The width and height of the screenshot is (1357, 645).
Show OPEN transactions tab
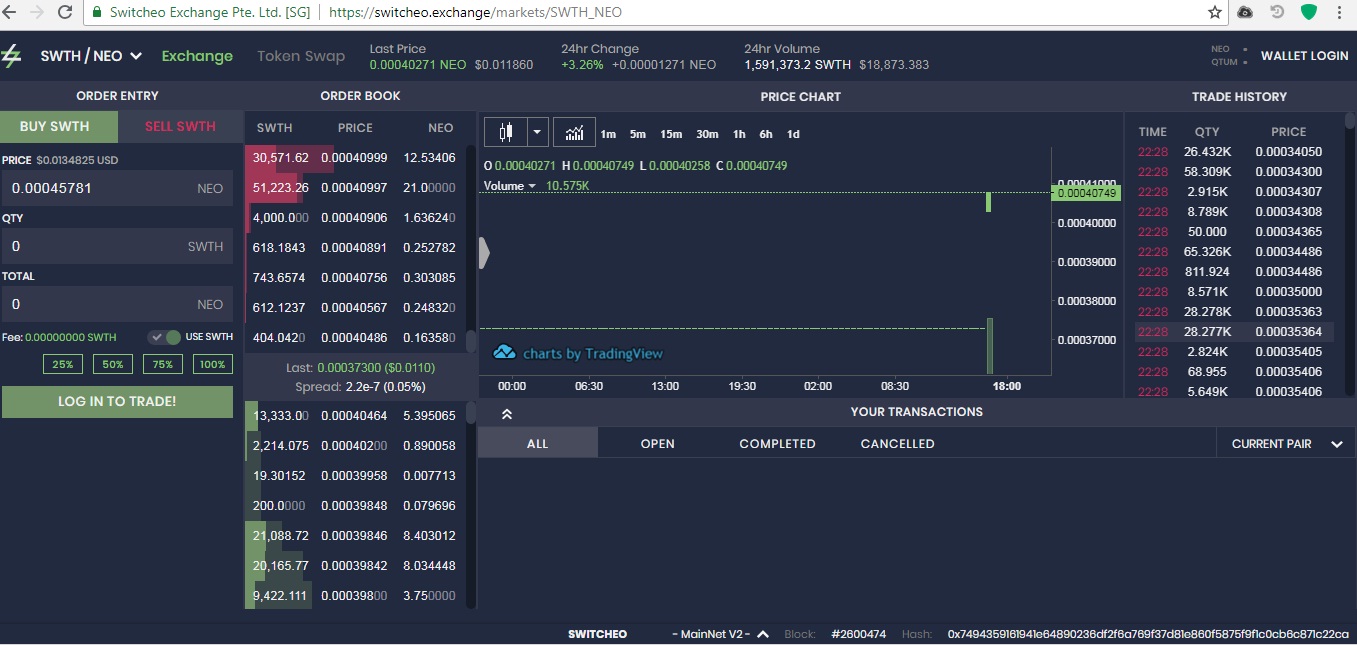click(658, 443)
